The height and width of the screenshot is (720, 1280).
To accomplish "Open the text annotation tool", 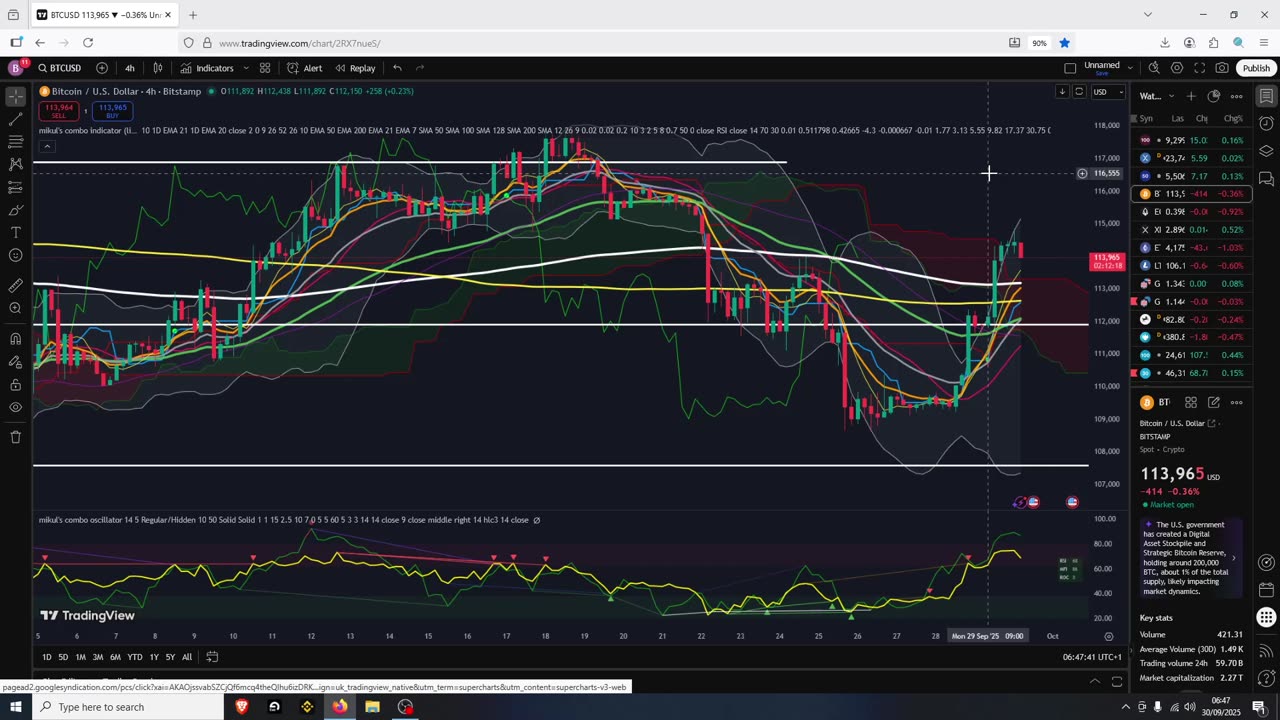I will coord(16,232).
